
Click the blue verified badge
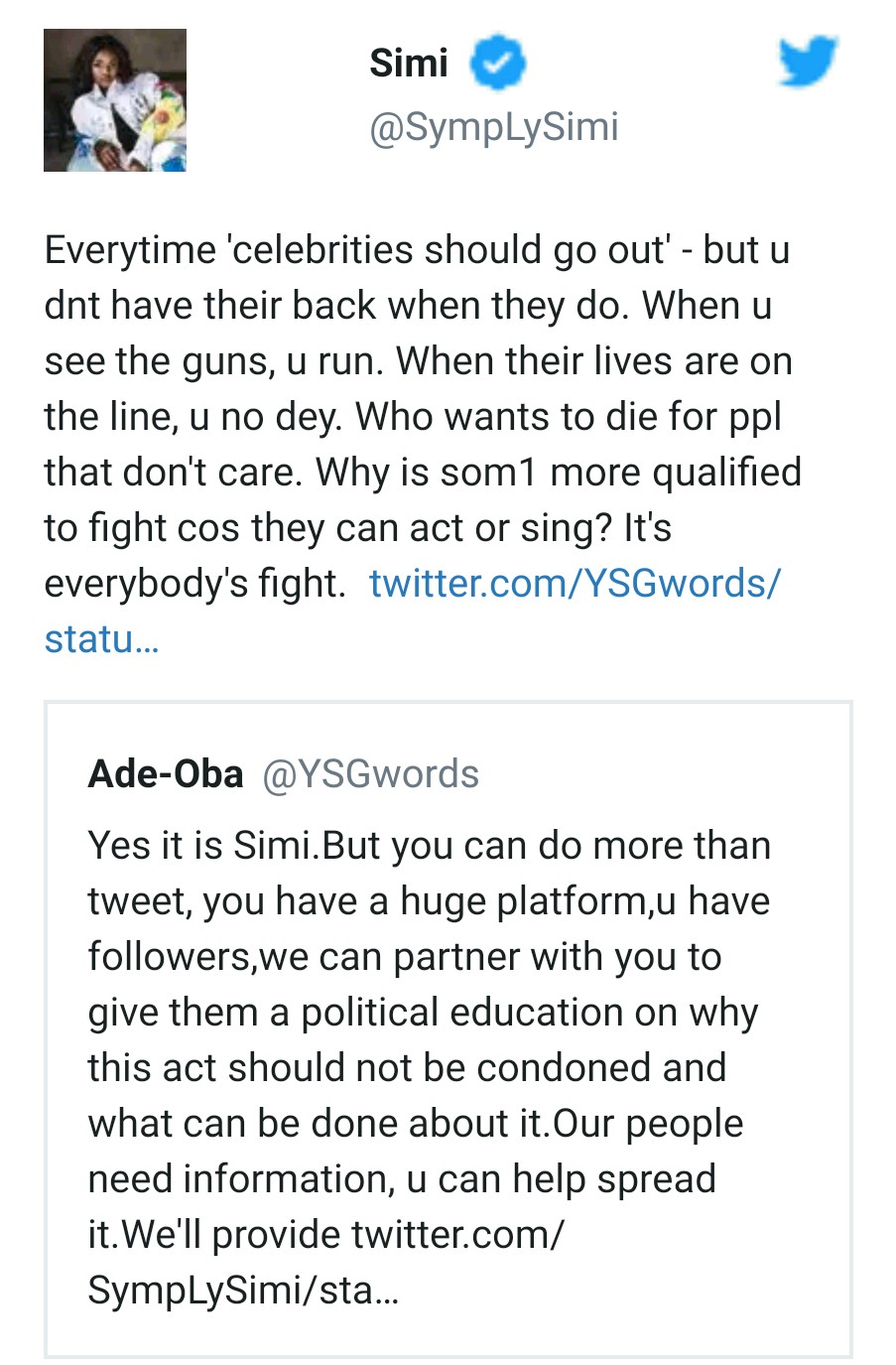tap(496, 63)
